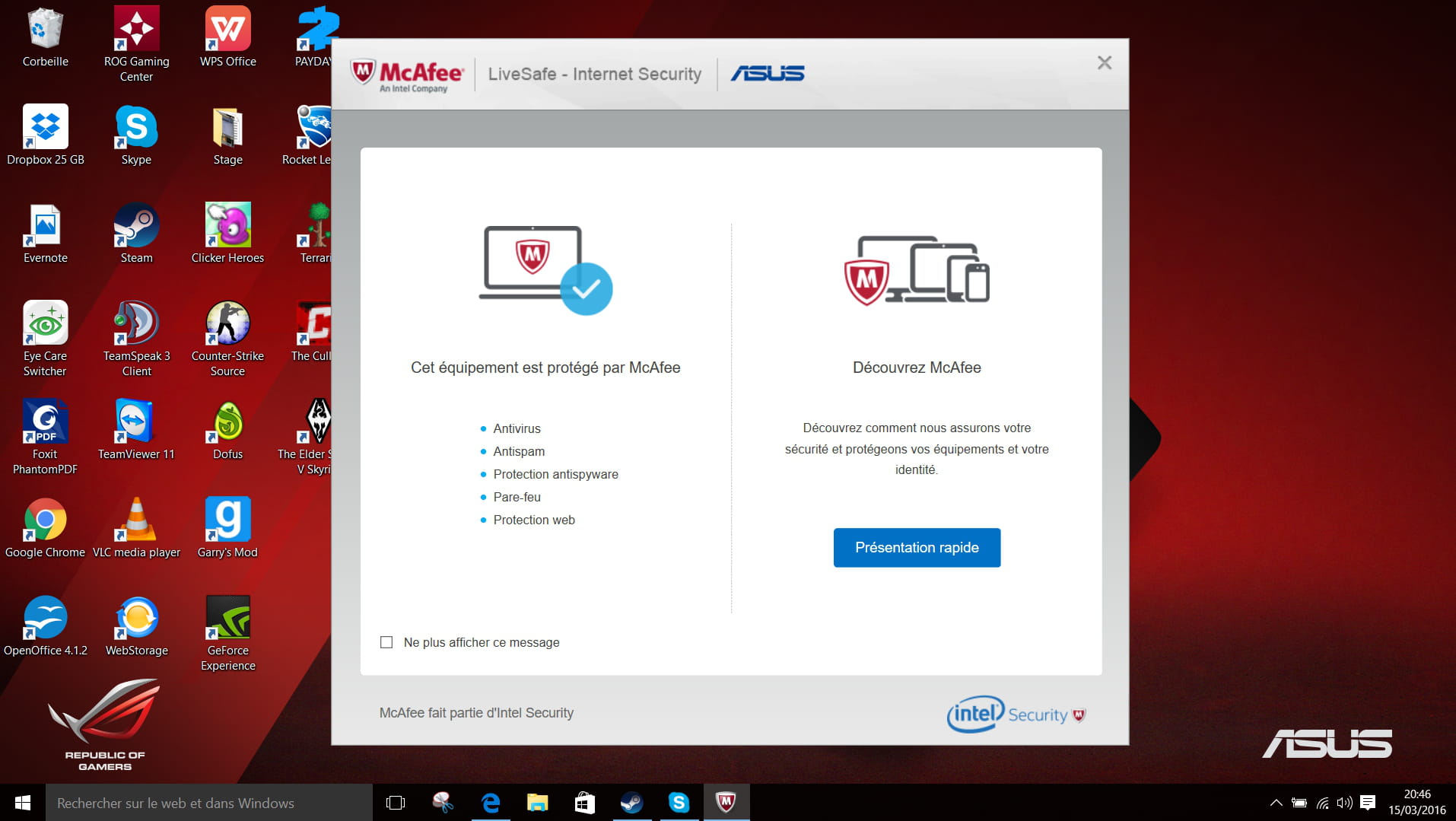The width and height of the screenshot is (1456, 821).
Task: Open the Action Center notifications icon
Action: [x=1368, y=803]
